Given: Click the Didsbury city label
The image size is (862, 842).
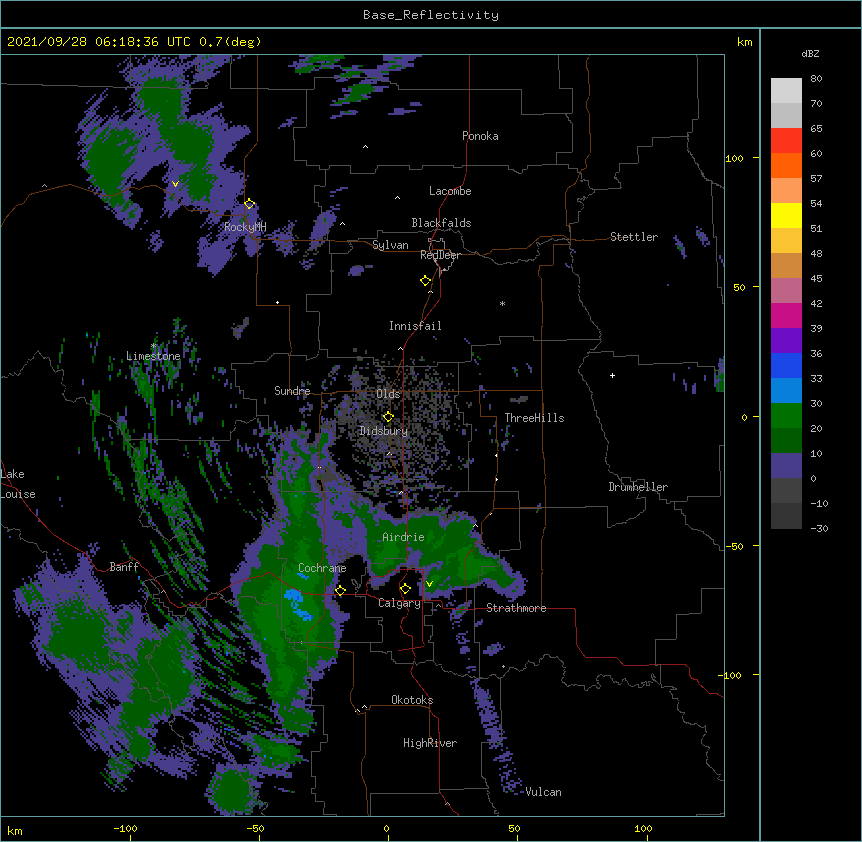Looking at the screenshot, I should pyautogui.click(x=384, y=431).
